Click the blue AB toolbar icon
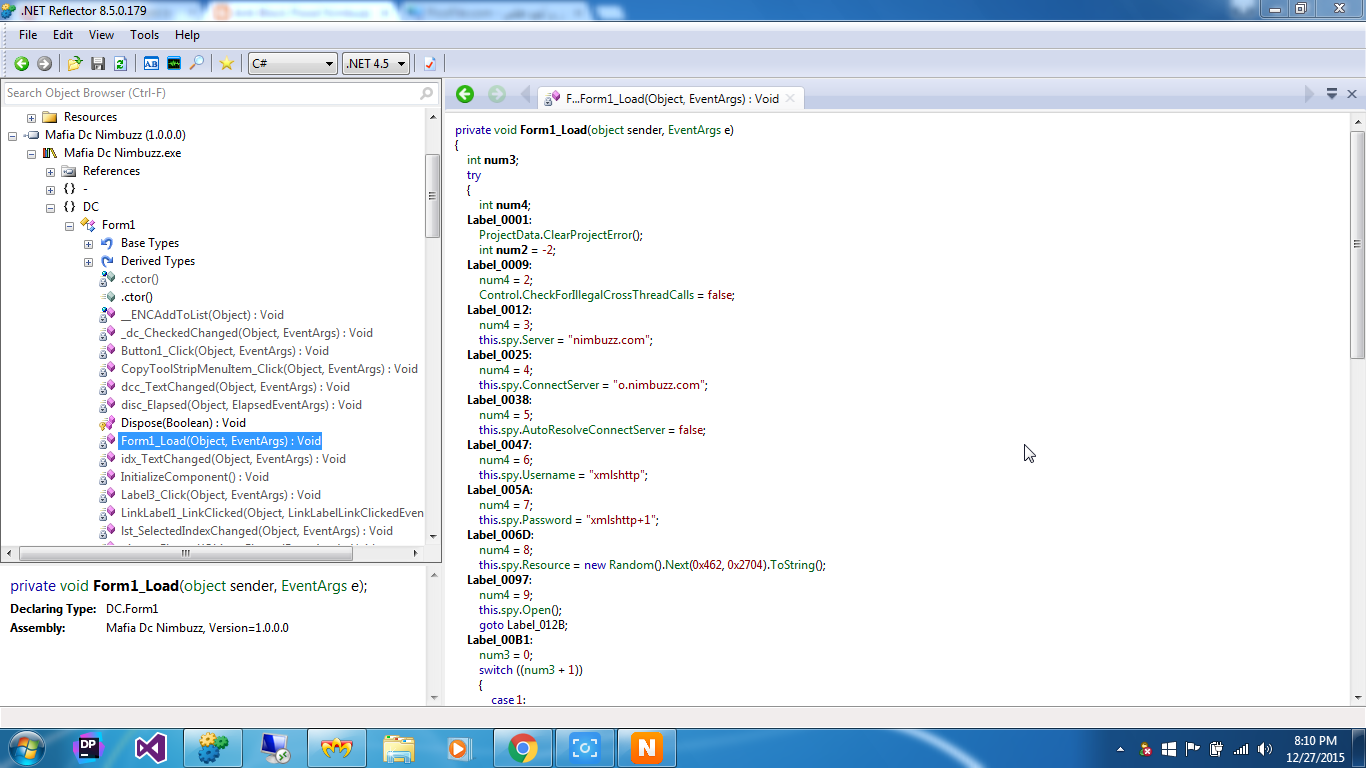The width and height of the screenshot is (1366, 768). (x=151, y=63)
